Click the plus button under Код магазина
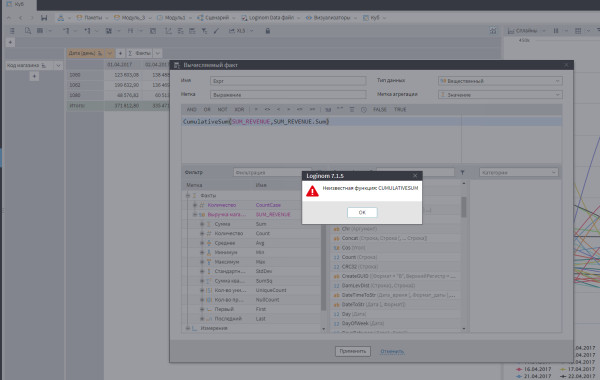The width and height of the screenshot is (600, 380). click(x=34, y=77)
